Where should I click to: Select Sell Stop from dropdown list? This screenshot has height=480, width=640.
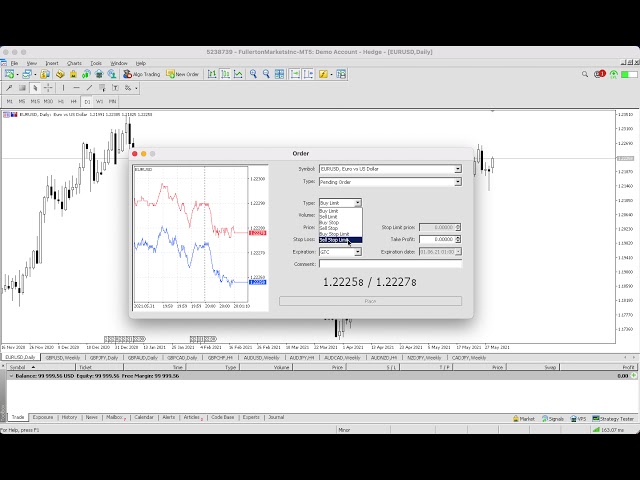pyautogui.click(x=340, y=228)
